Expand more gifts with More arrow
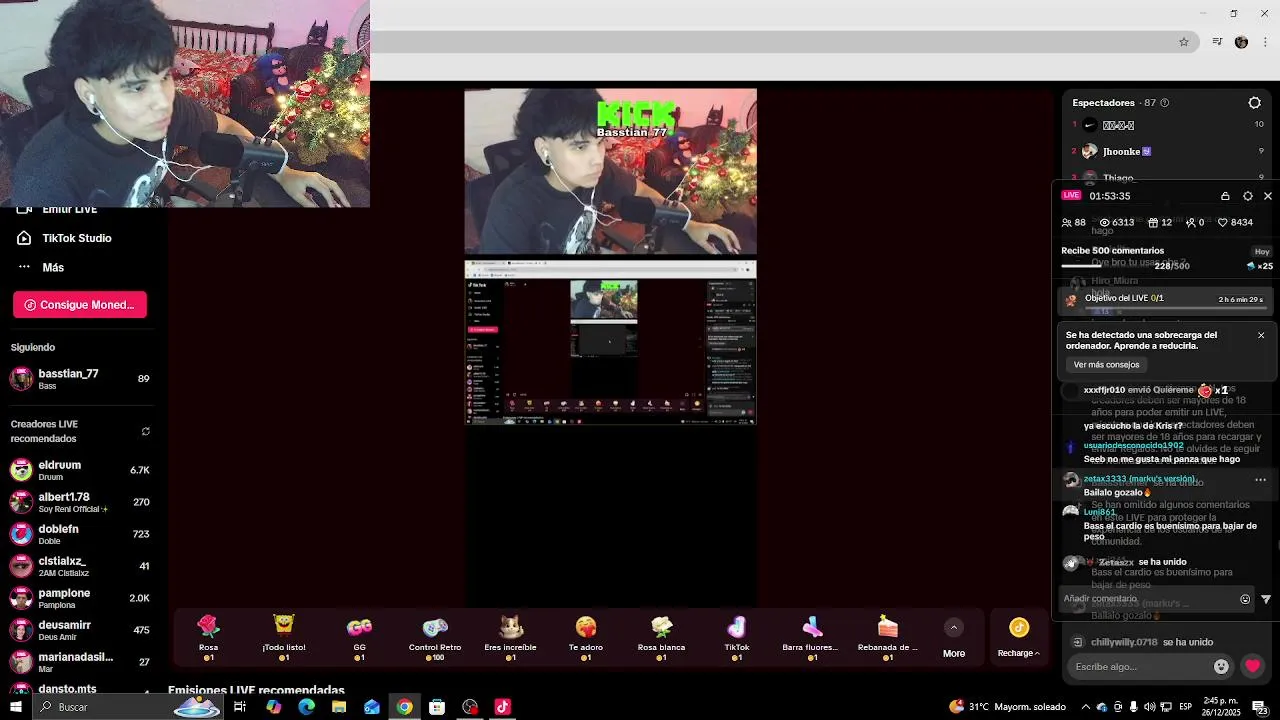This screenshot has height=720, width=1280. tap(954, 628)
